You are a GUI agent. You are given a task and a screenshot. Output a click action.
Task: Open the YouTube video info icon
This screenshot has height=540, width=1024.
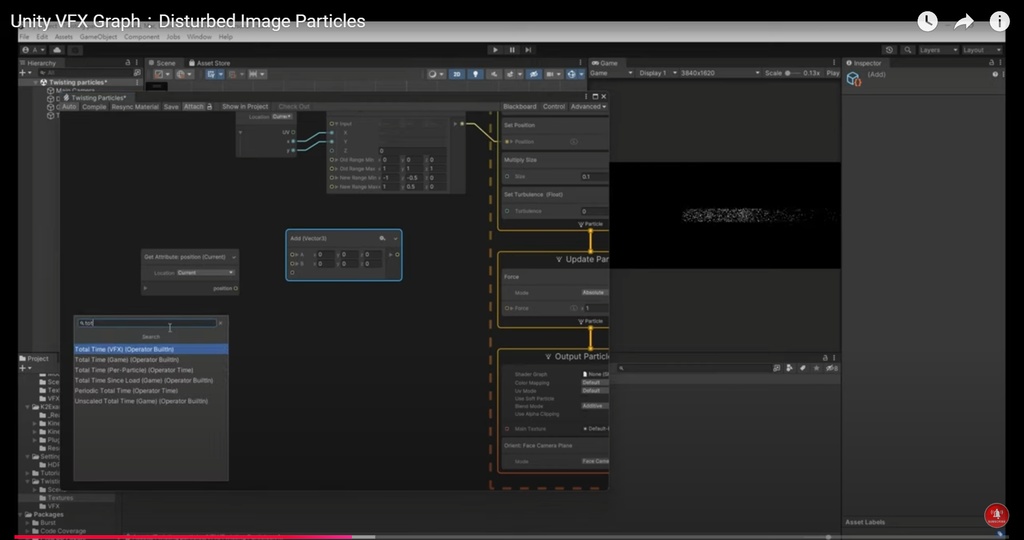click(x=1000, y=22)
